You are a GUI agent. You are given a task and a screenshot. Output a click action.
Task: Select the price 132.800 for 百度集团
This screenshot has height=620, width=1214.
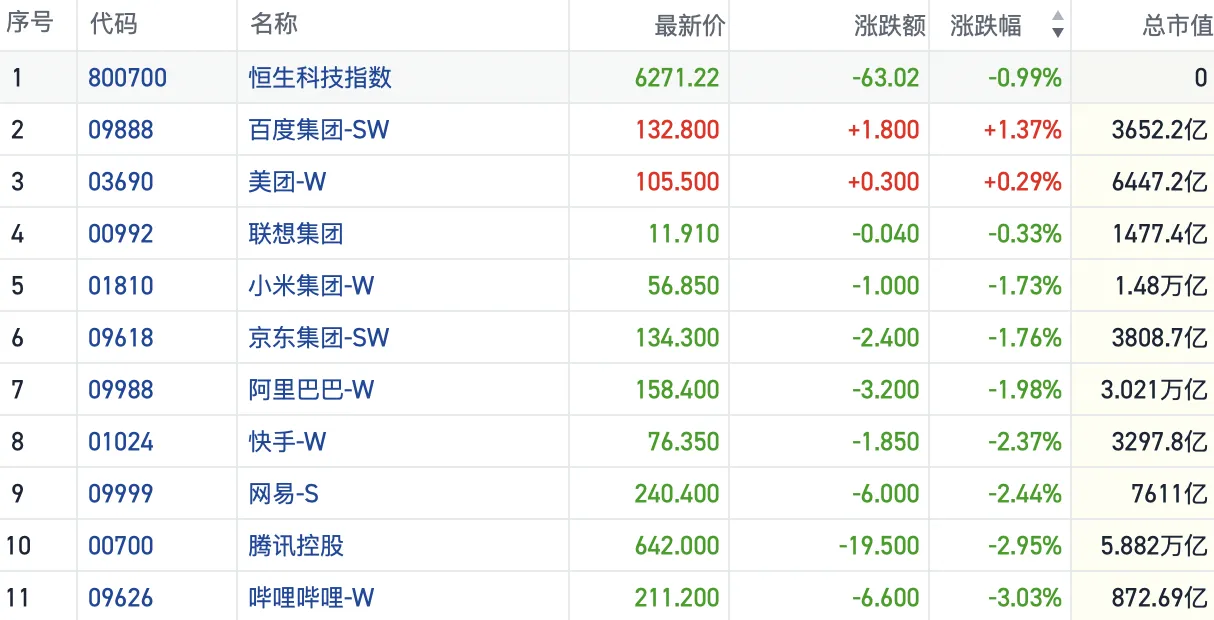pos(677,130)
